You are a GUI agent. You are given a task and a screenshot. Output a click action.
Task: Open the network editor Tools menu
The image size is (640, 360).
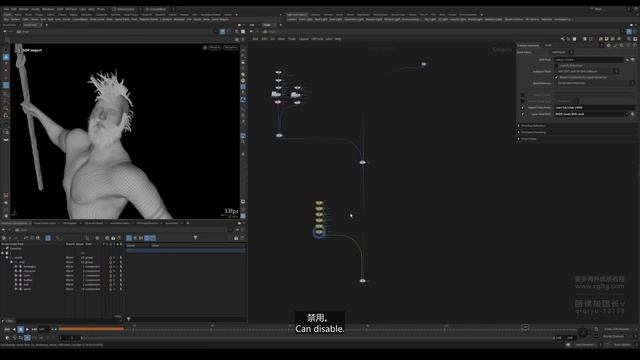pos(292,39)
